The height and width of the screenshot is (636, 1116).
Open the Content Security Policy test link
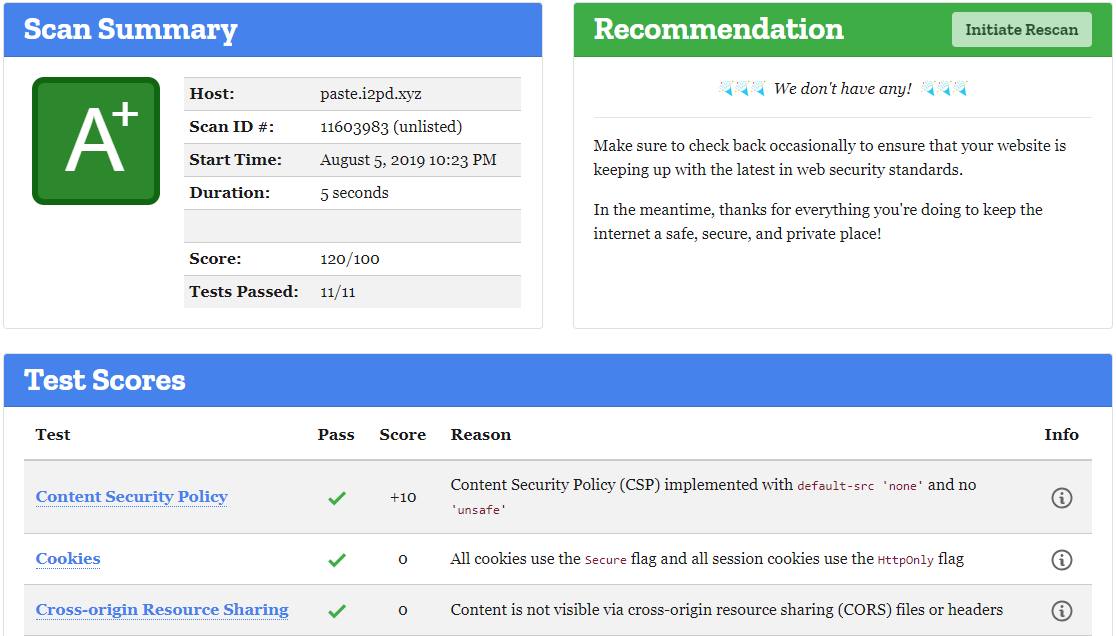click(131, 497)
